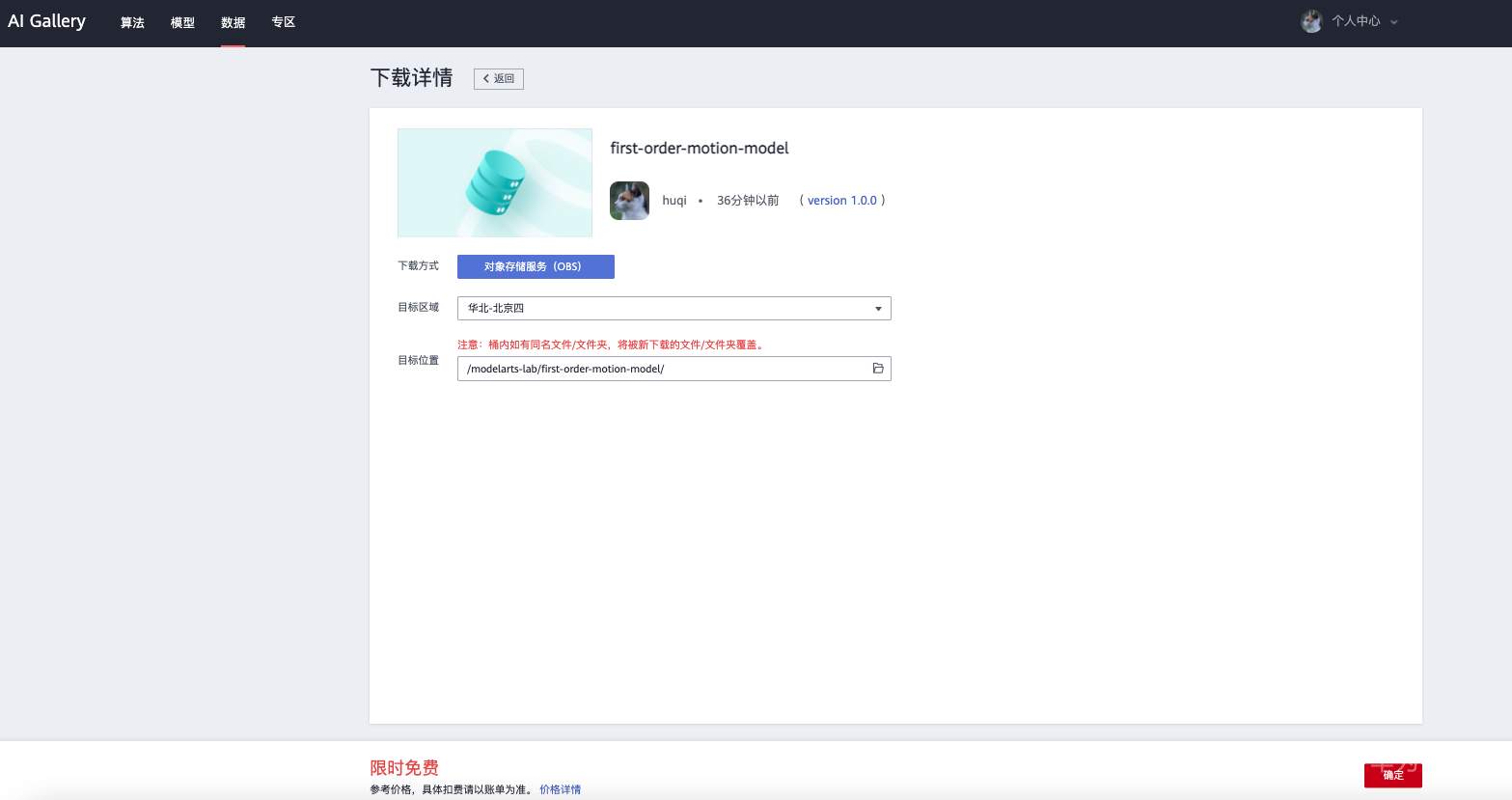
Task: Click the 36分钟以前 timestamp
Action: [748, 201]
